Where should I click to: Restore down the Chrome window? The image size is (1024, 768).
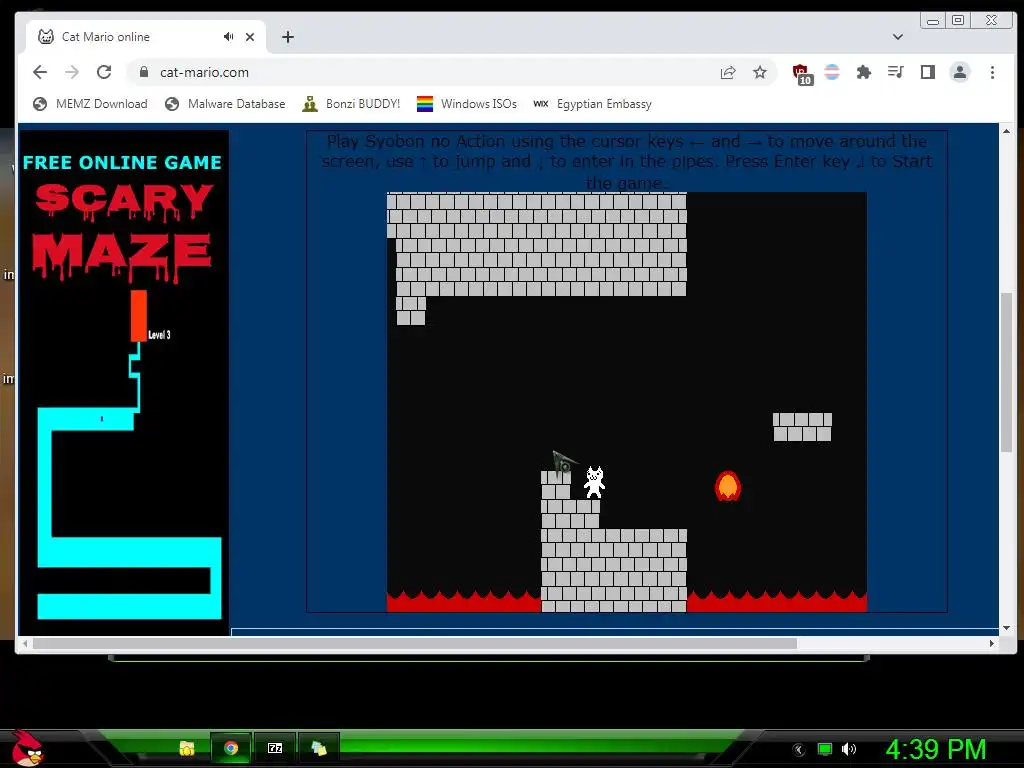[x=958, y=21]
